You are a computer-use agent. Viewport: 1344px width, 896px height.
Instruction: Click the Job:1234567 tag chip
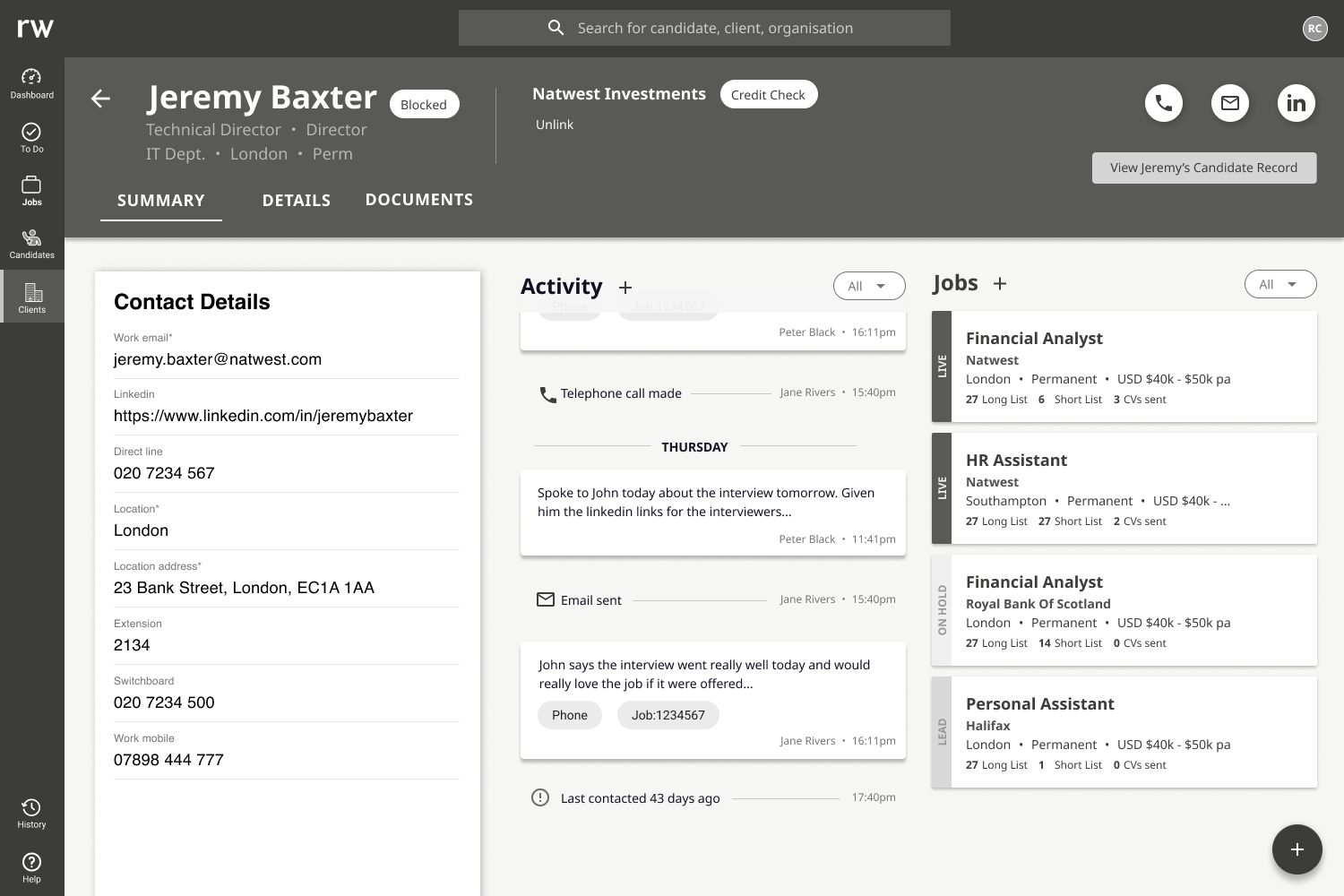point(668,715)
